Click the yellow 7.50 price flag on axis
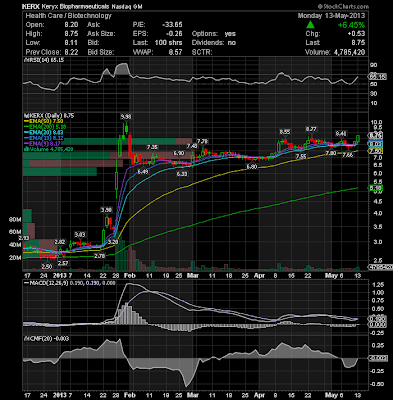This screenshot has height=400, width=393. tap(377, 151)
